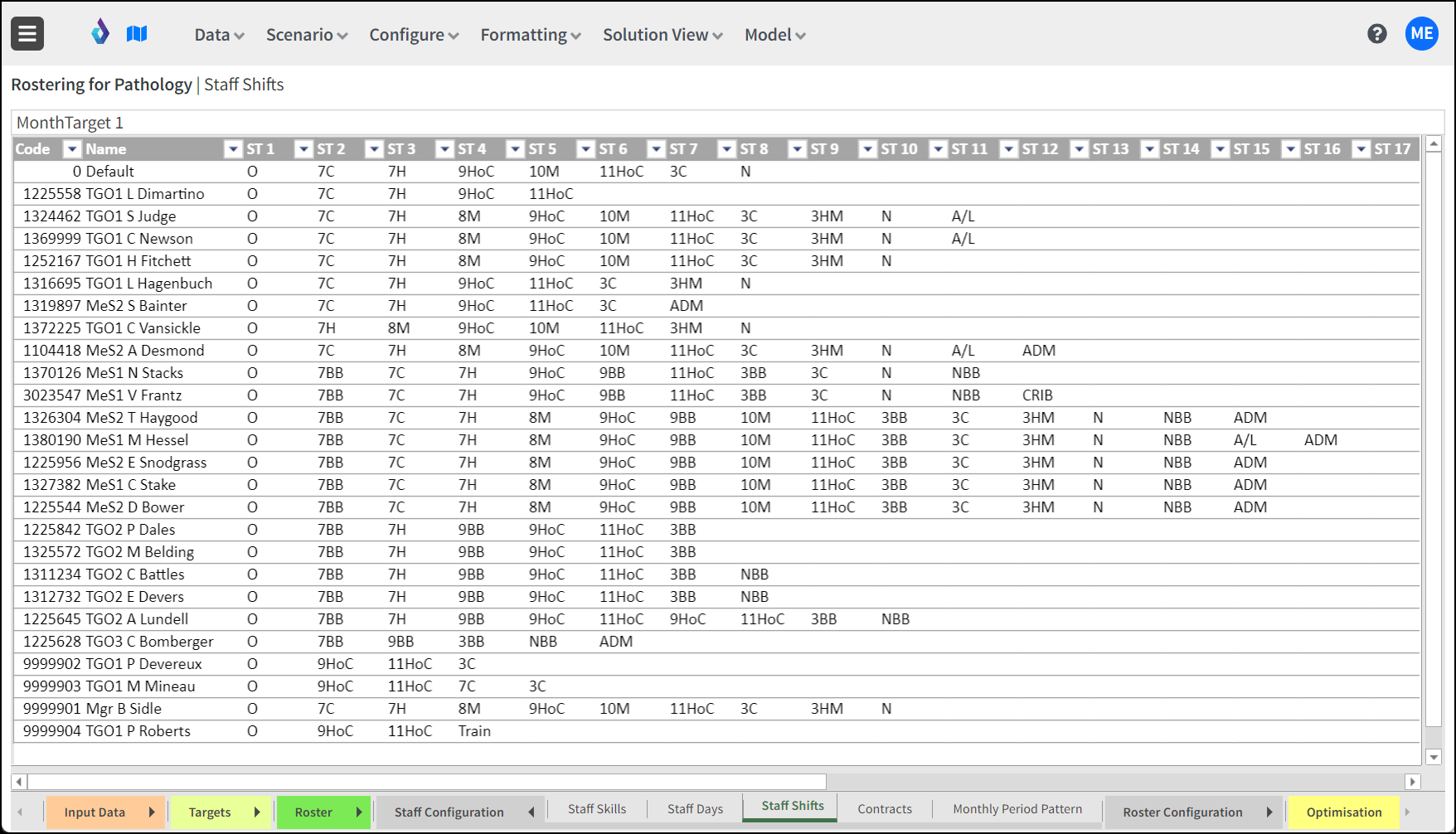Switch to the Contracts tab

[885, 809]
